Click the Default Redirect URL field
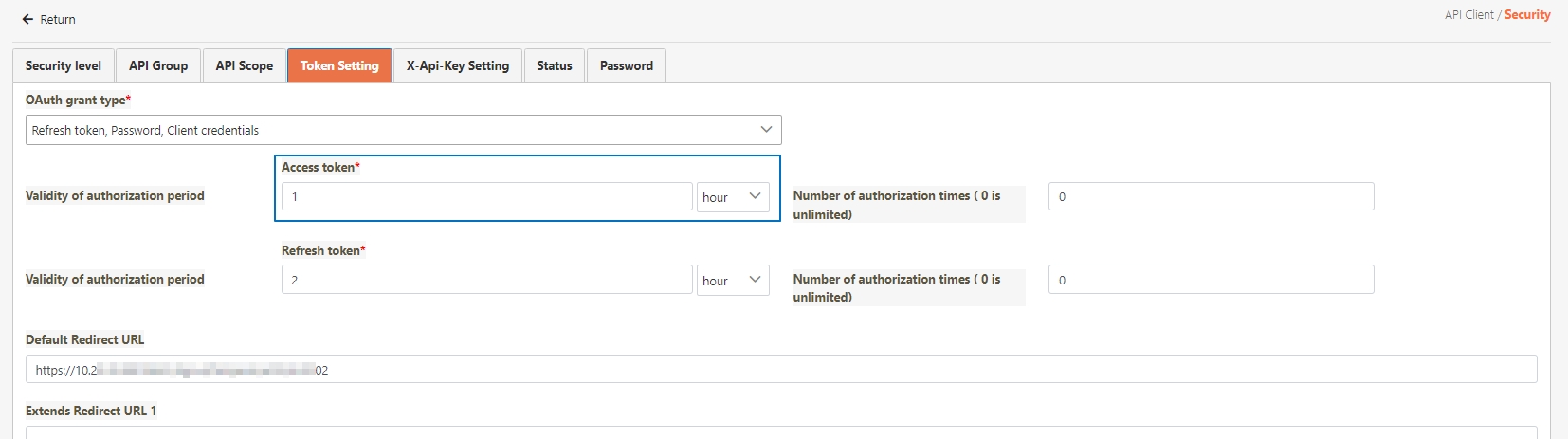This screenshot has width=1568, height=439. click(780, 370)
